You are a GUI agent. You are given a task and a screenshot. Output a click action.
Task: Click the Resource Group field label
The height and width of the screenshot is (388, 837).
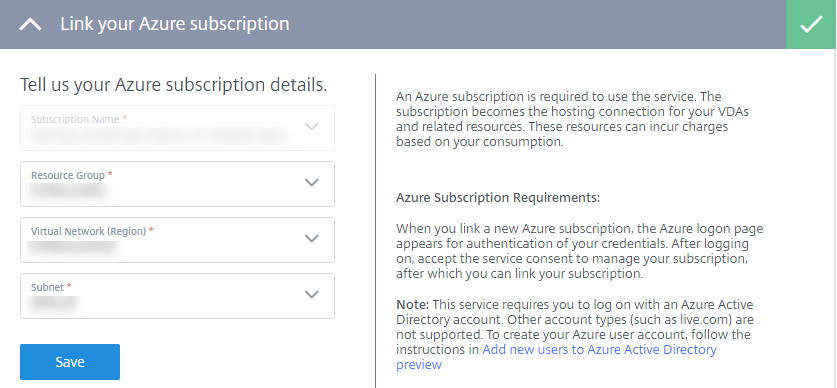click(x=72, y=175)
